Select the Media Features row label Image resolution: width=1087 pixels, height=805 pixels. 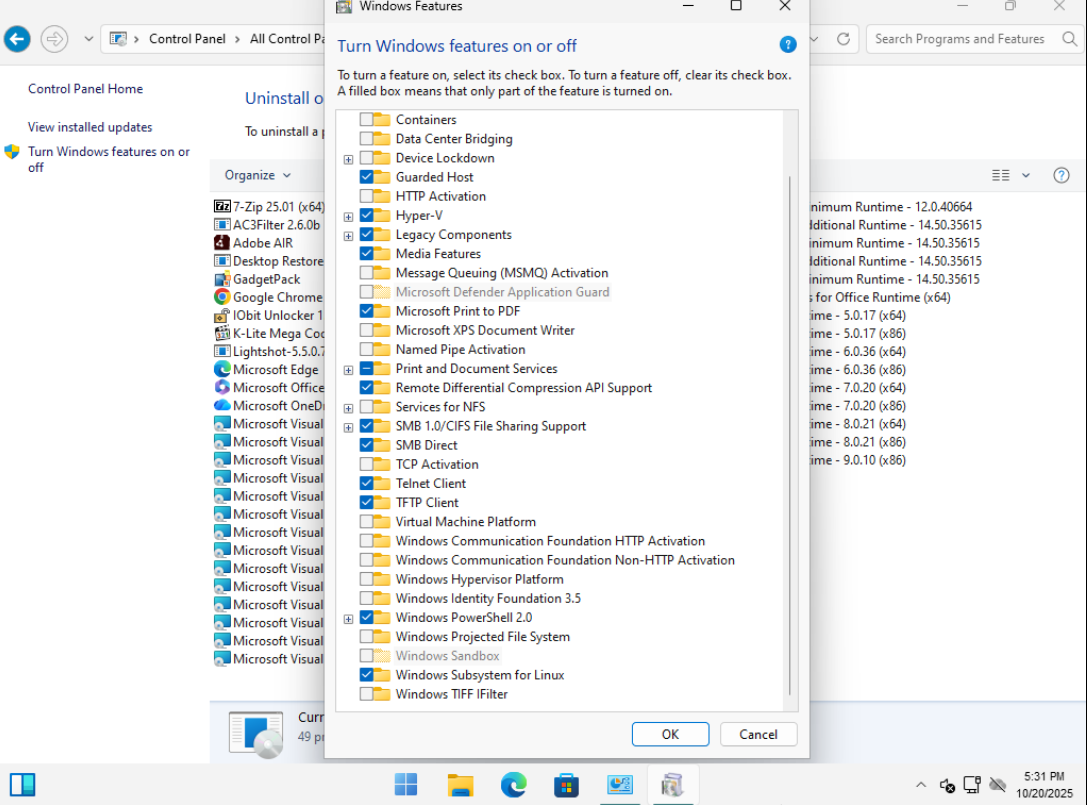tap(438, 254)
